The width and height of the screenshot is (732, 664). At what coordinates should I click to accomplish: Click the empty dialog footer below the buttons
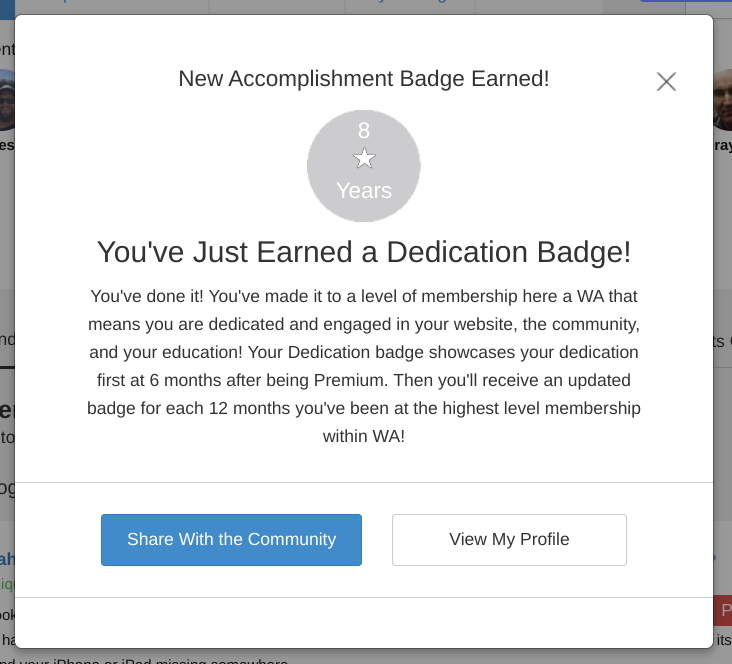pos(364,622)
